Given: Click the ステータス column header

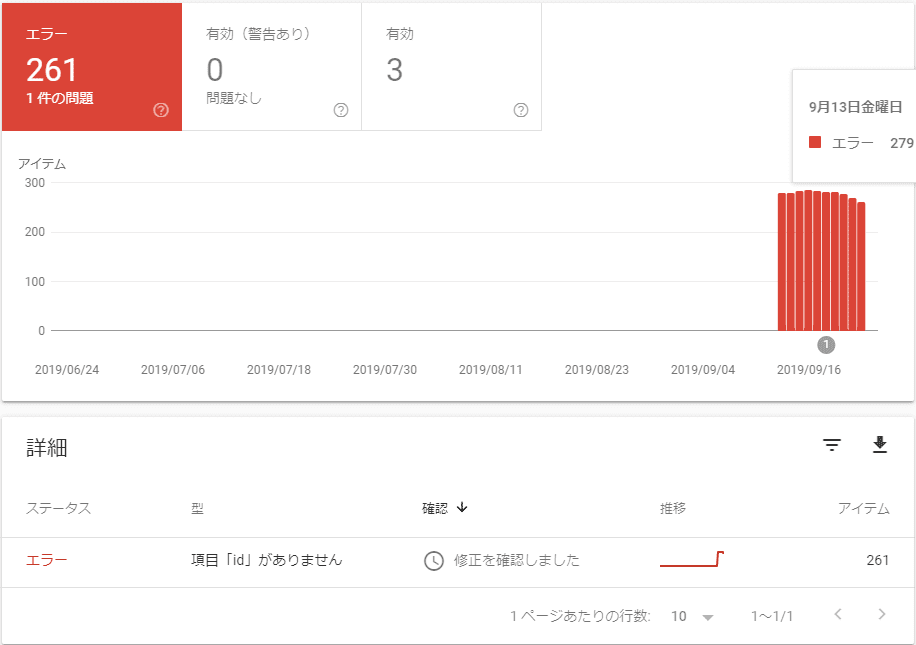Looking at the screenshot, I should pos(58,508).
